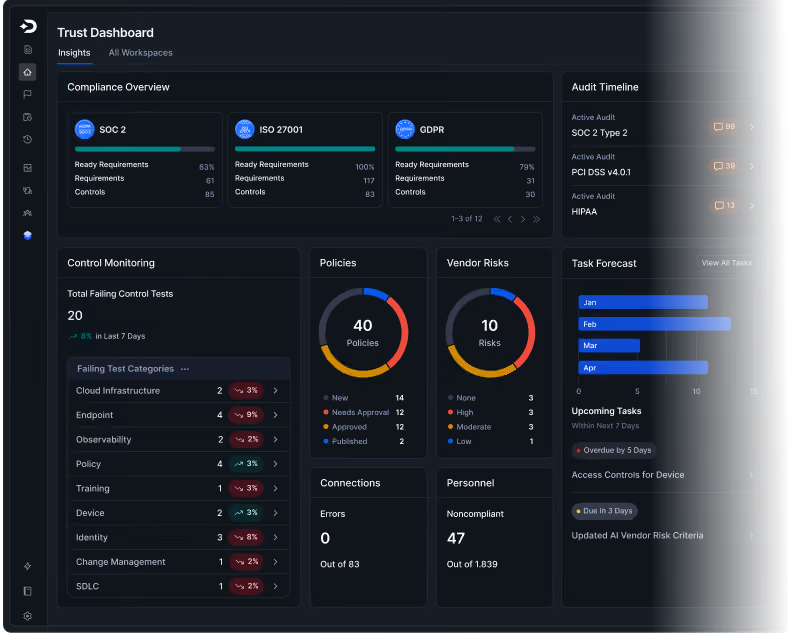Click the Apr bar in Task Forecast

coord(643,368)
